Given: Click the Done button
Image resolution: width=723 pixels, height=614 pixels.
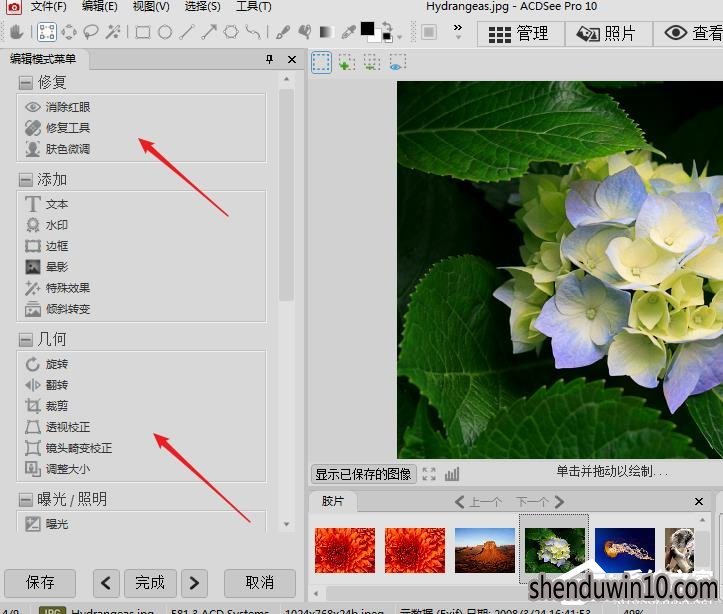Looking at the screenshot, I should click(150, 583).
